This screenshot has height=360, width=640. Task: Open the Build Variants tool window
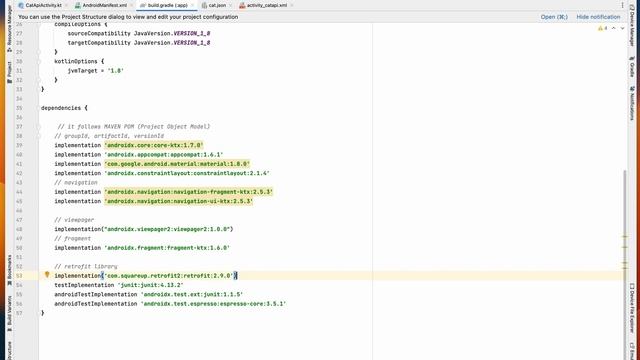pos(9,313)
